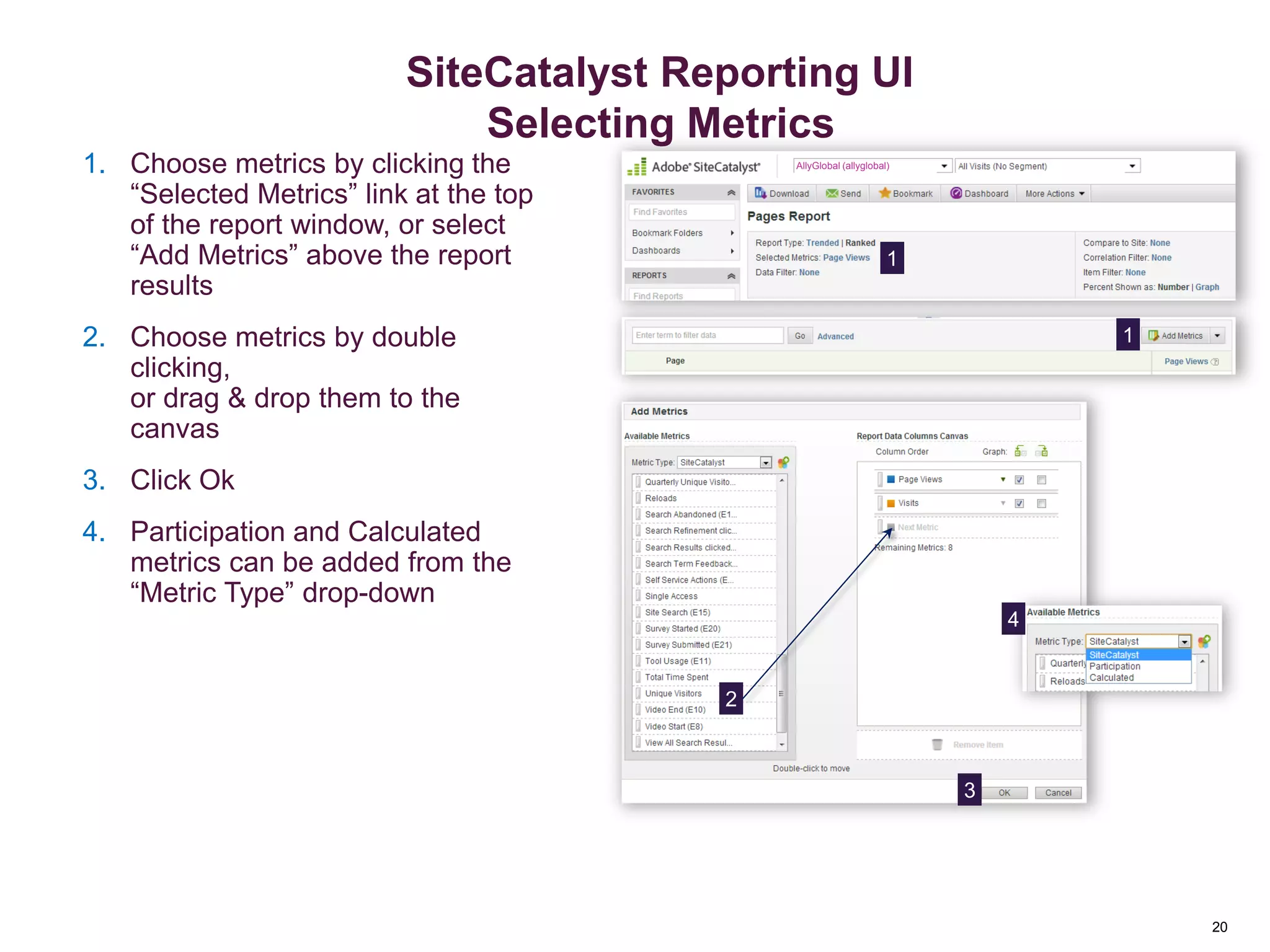Screen dimensions: 1270x952
Task: Open the Metric Type SiteCatalyst dropdown in Add Metrics
Action: point(724,462)
